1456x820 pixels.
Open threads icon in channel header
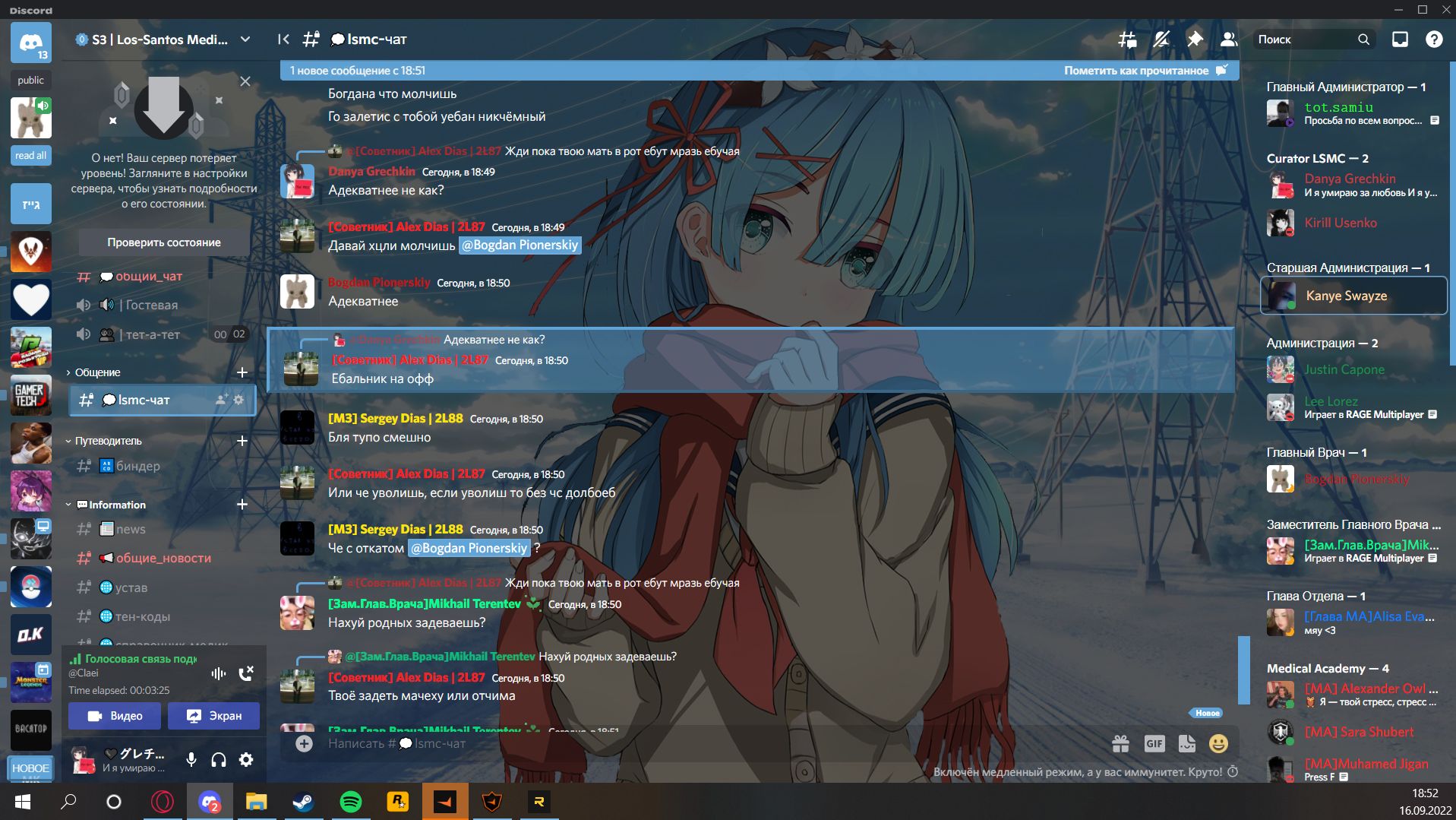click(1127, 40)
